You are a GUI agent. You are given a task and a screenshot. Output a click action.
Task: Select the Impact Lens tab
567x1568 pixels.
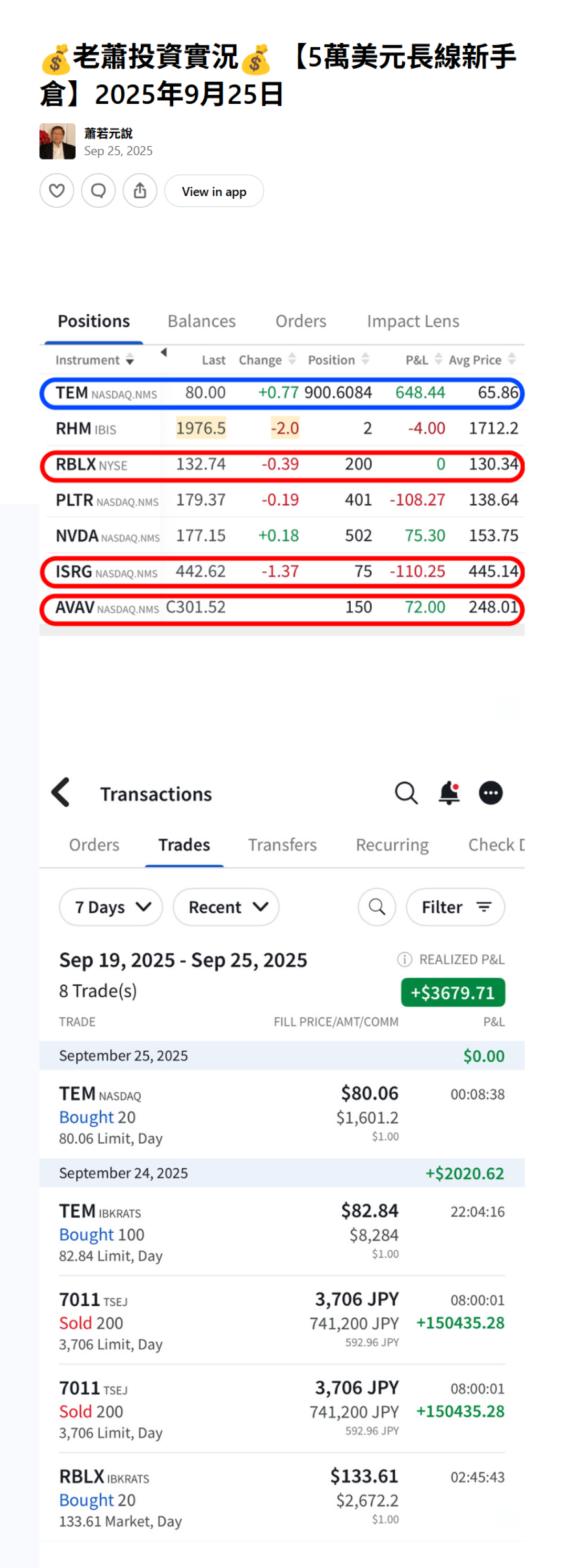tap(413, 321)
